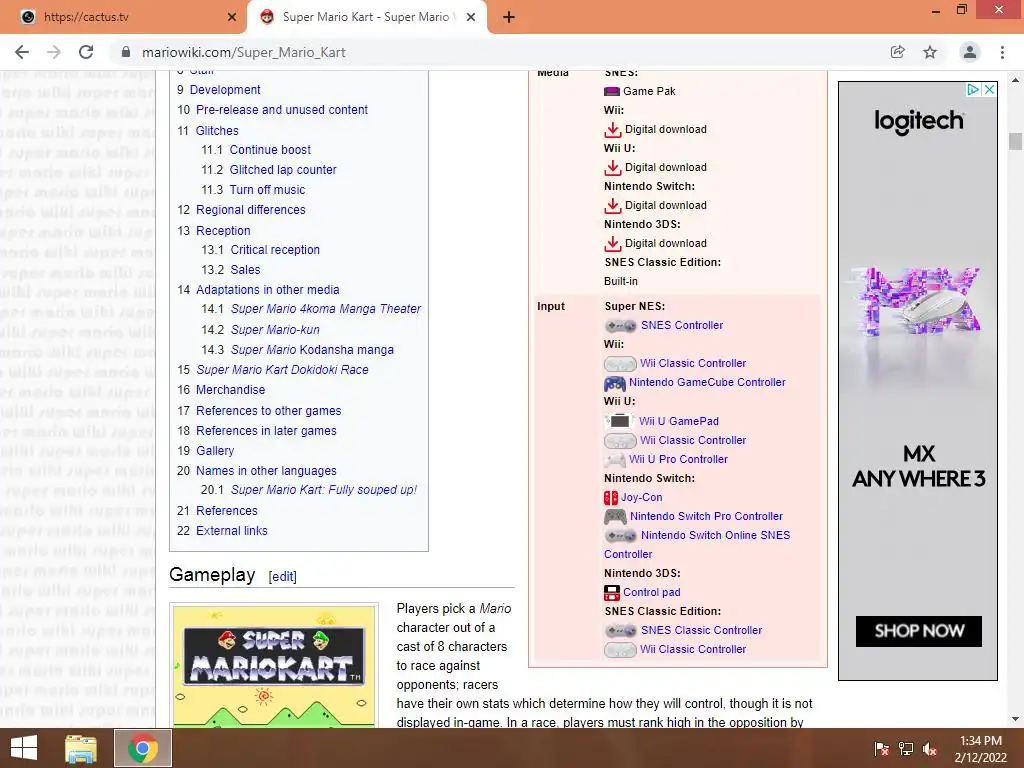Click the address bar URL field
The height and width of the screenshot is (768, 1024).
pos(496,52)
